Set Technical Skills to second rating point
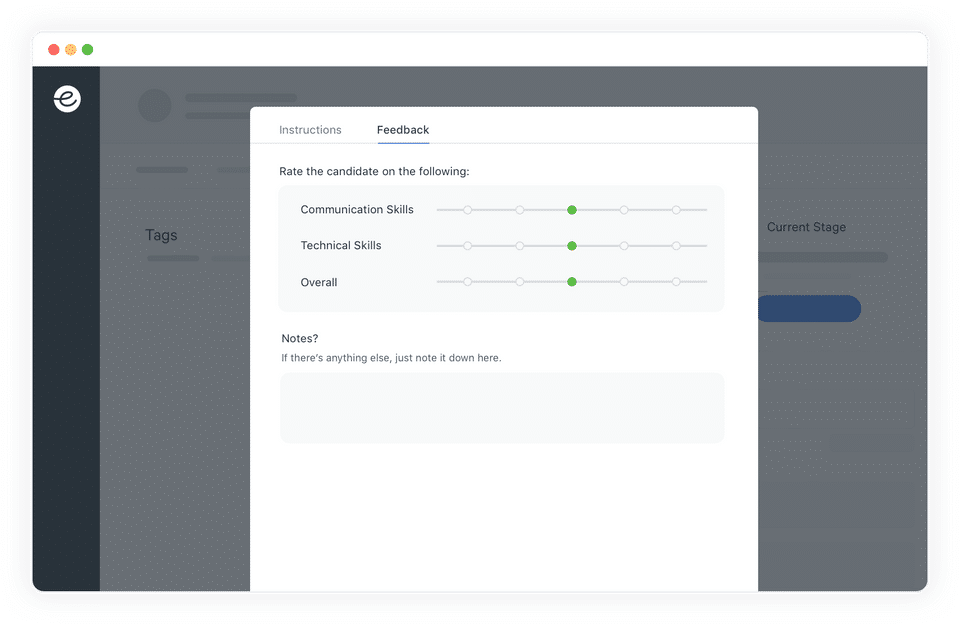This screenshot has height=624, width=960. click(519, 246)
